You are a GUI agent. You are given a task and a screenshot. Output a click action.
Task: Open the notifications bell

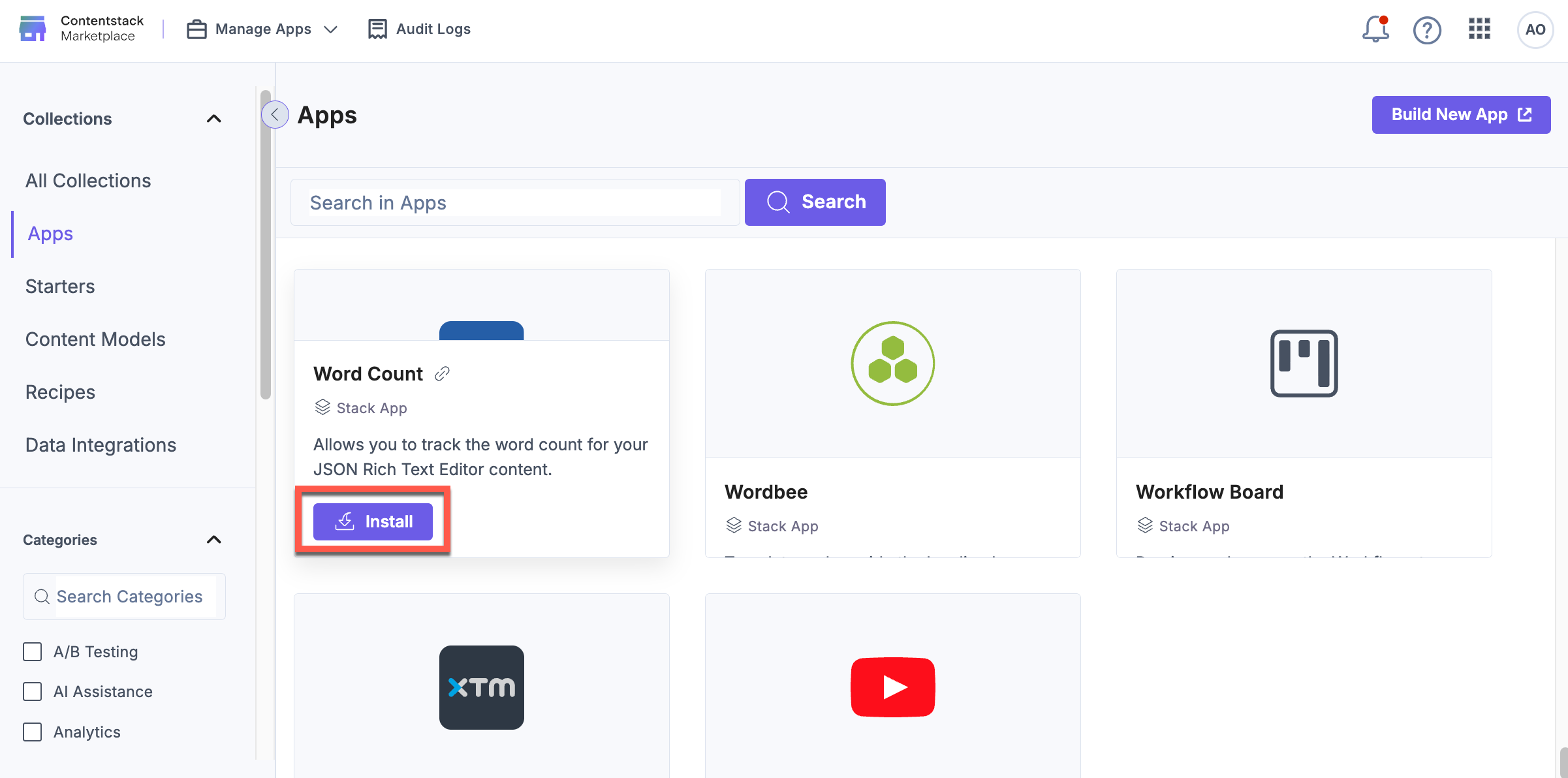[1375, 29]
